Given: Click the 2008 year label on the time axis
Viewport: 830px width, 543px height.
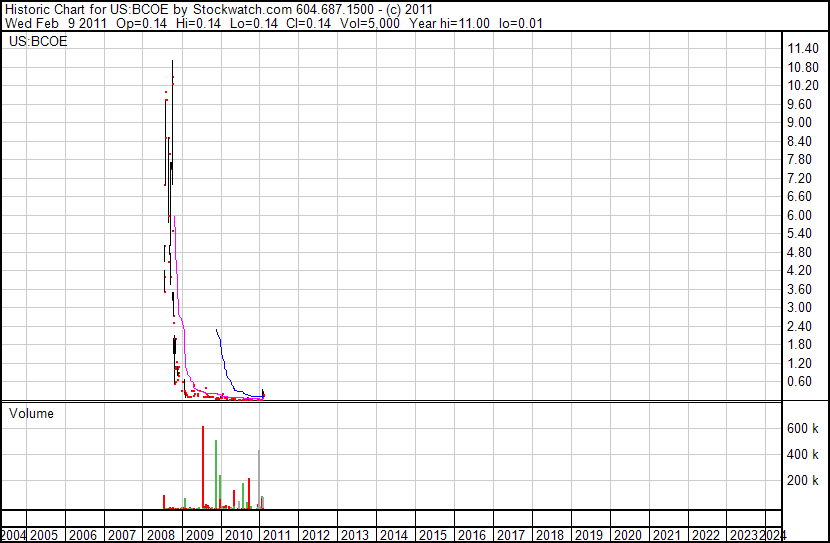Looking at the screenshot, I should coord(161,535).
